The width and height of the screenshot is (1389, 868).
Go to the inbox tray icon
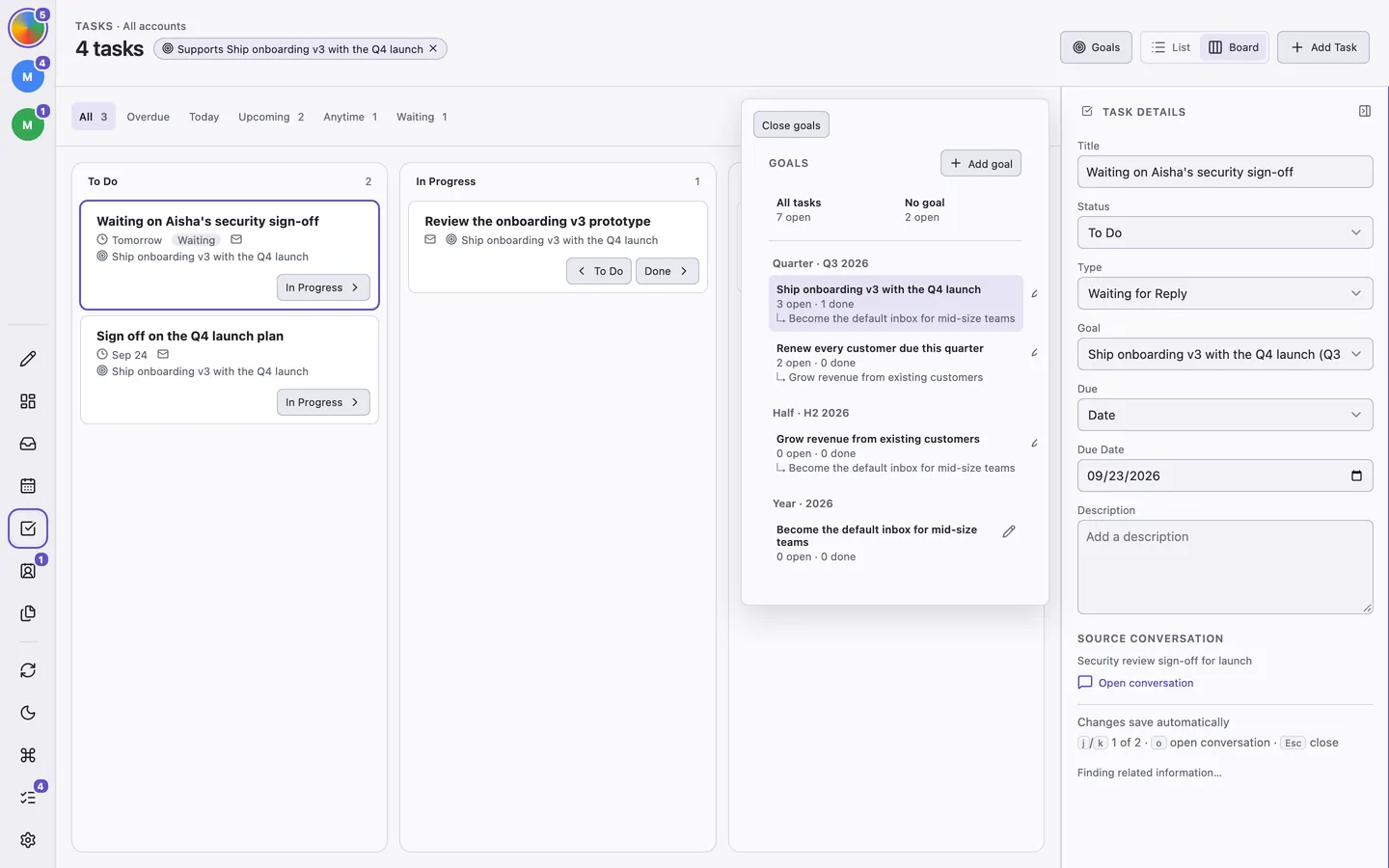coord(28,444)
